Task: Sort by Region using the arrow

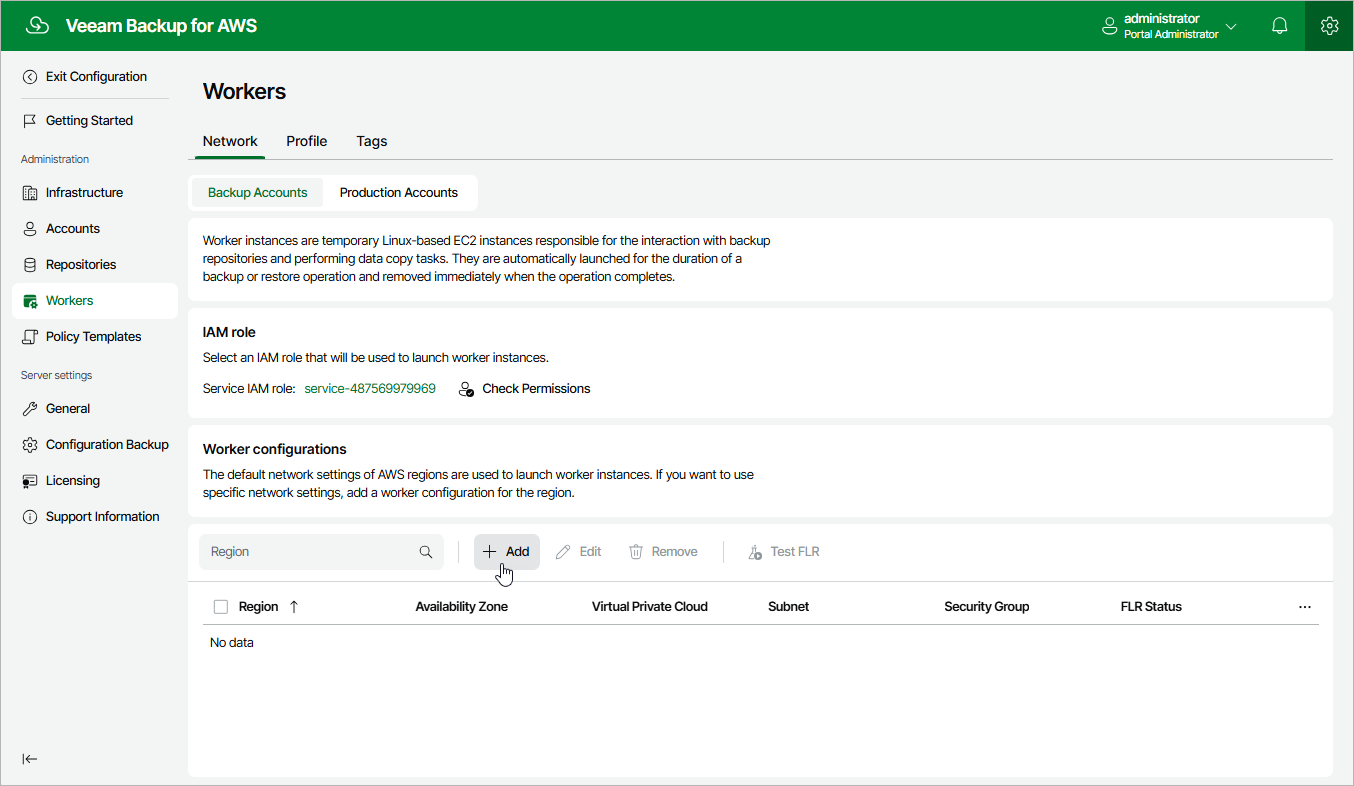Action: pos(294,607)
